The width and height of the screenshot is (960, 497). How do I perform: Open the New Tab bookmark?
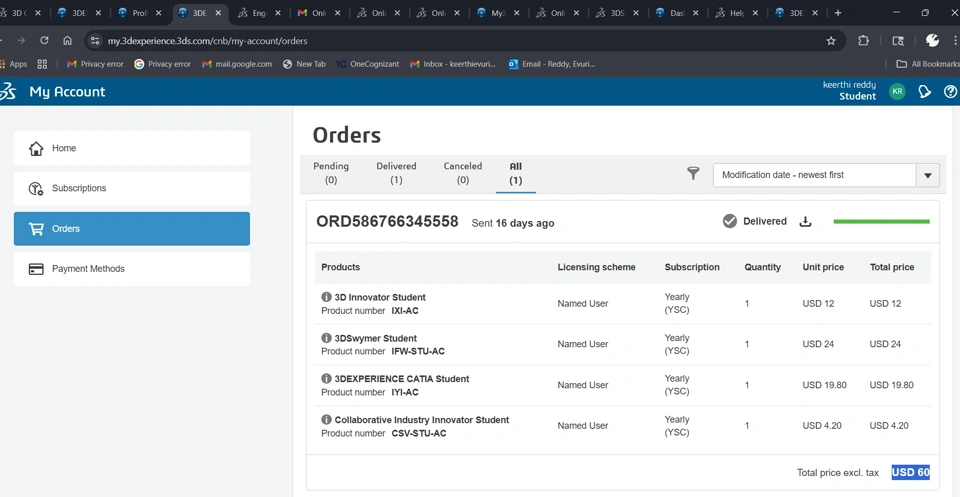pos(304,64)
